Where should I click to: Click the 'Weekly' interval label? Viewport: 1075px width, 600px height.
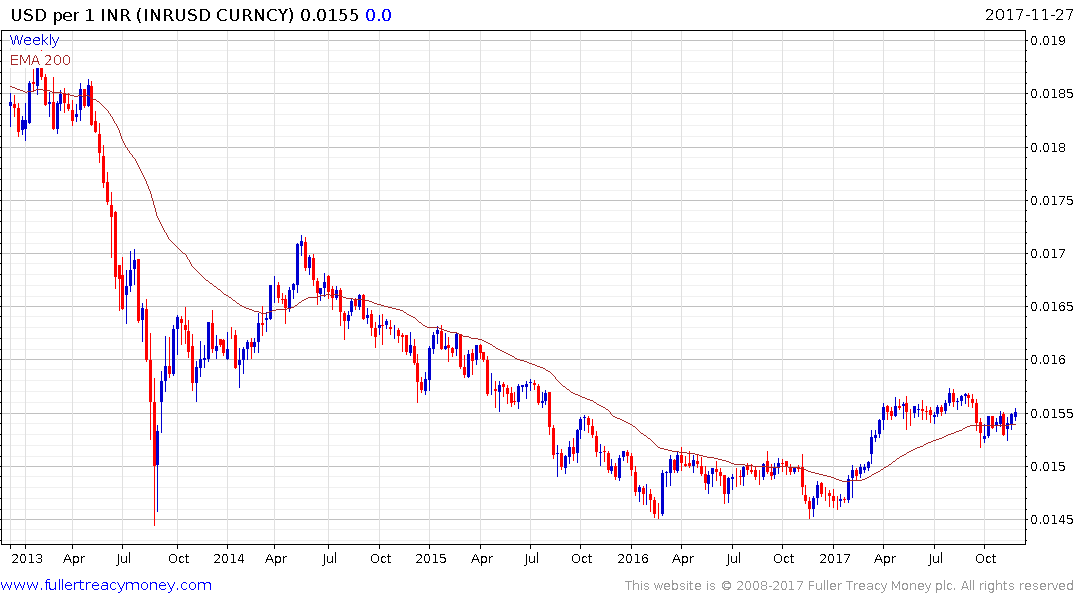[x=34, y=40]
